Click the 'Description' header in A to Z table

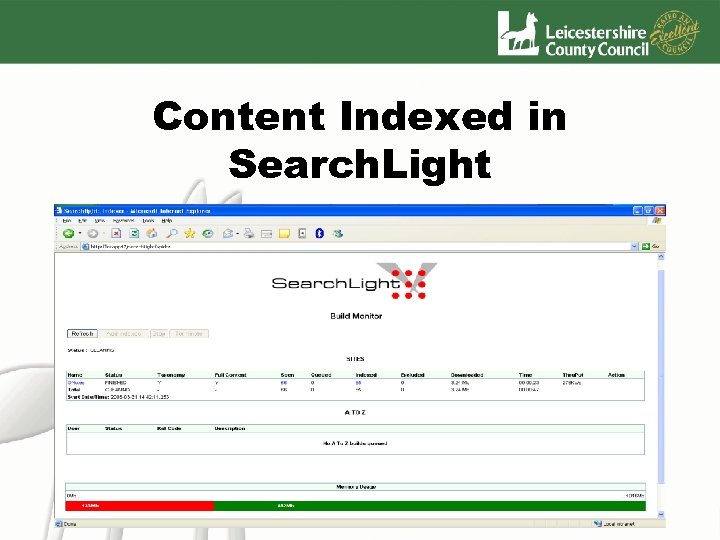point(230,428)
